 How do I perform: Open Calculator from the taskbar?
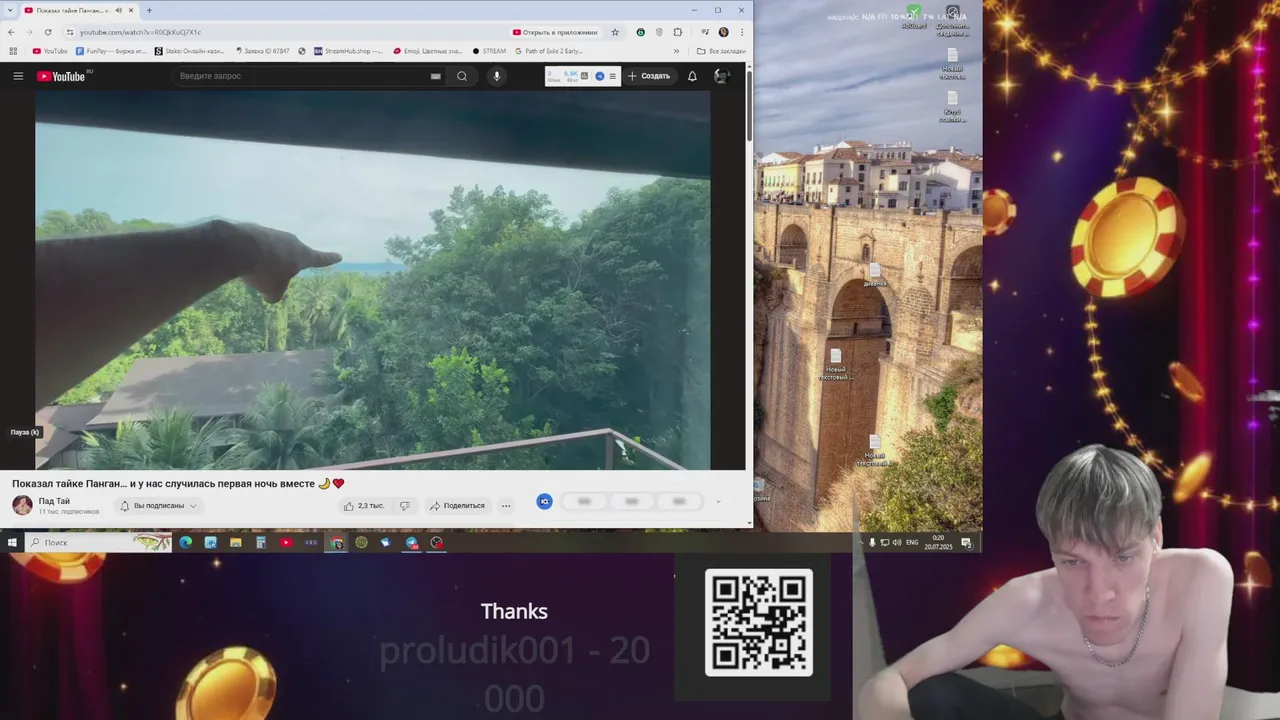[260, 542]
